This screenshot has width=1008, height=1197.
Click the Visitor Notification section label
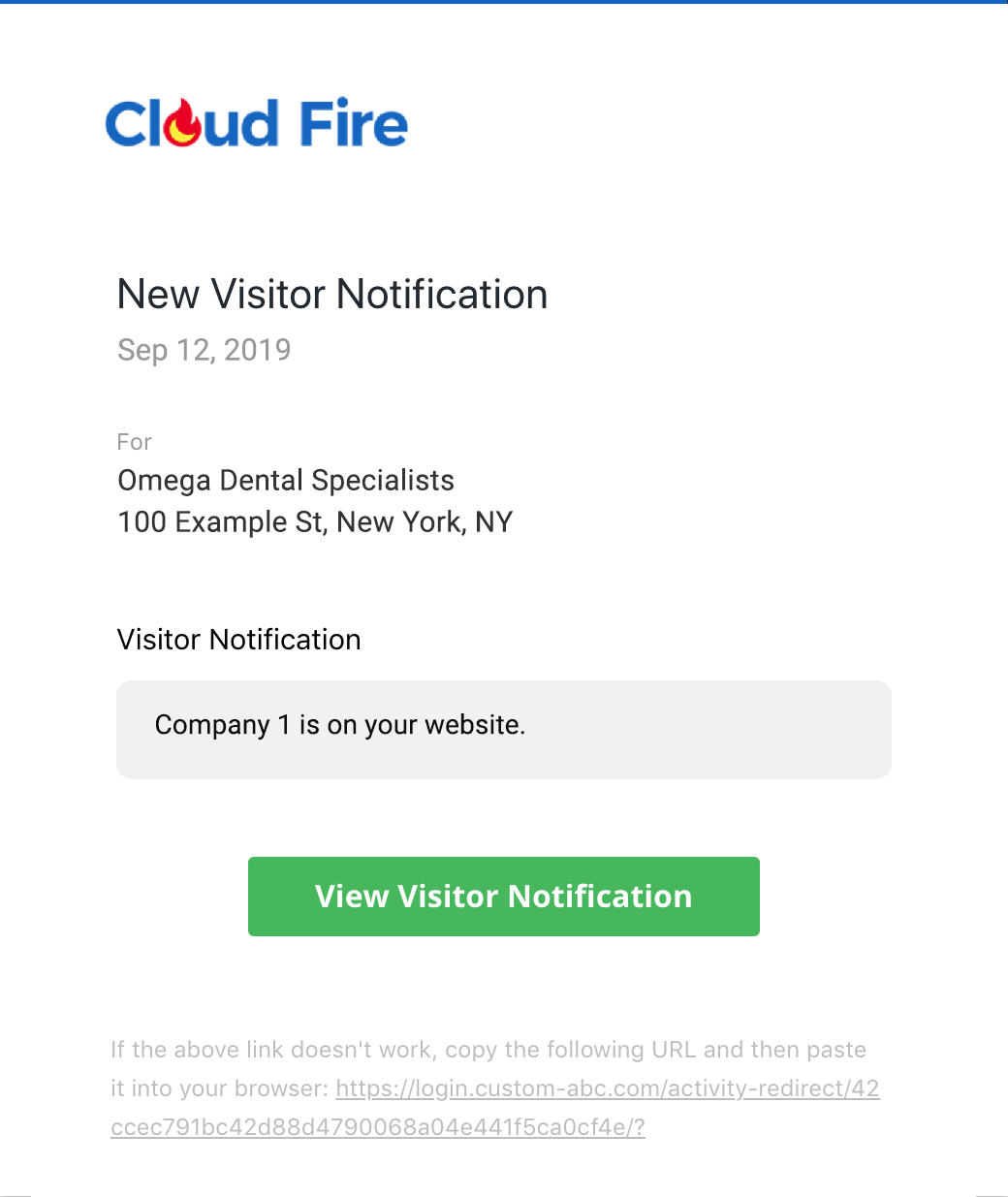tap(239, 640)
